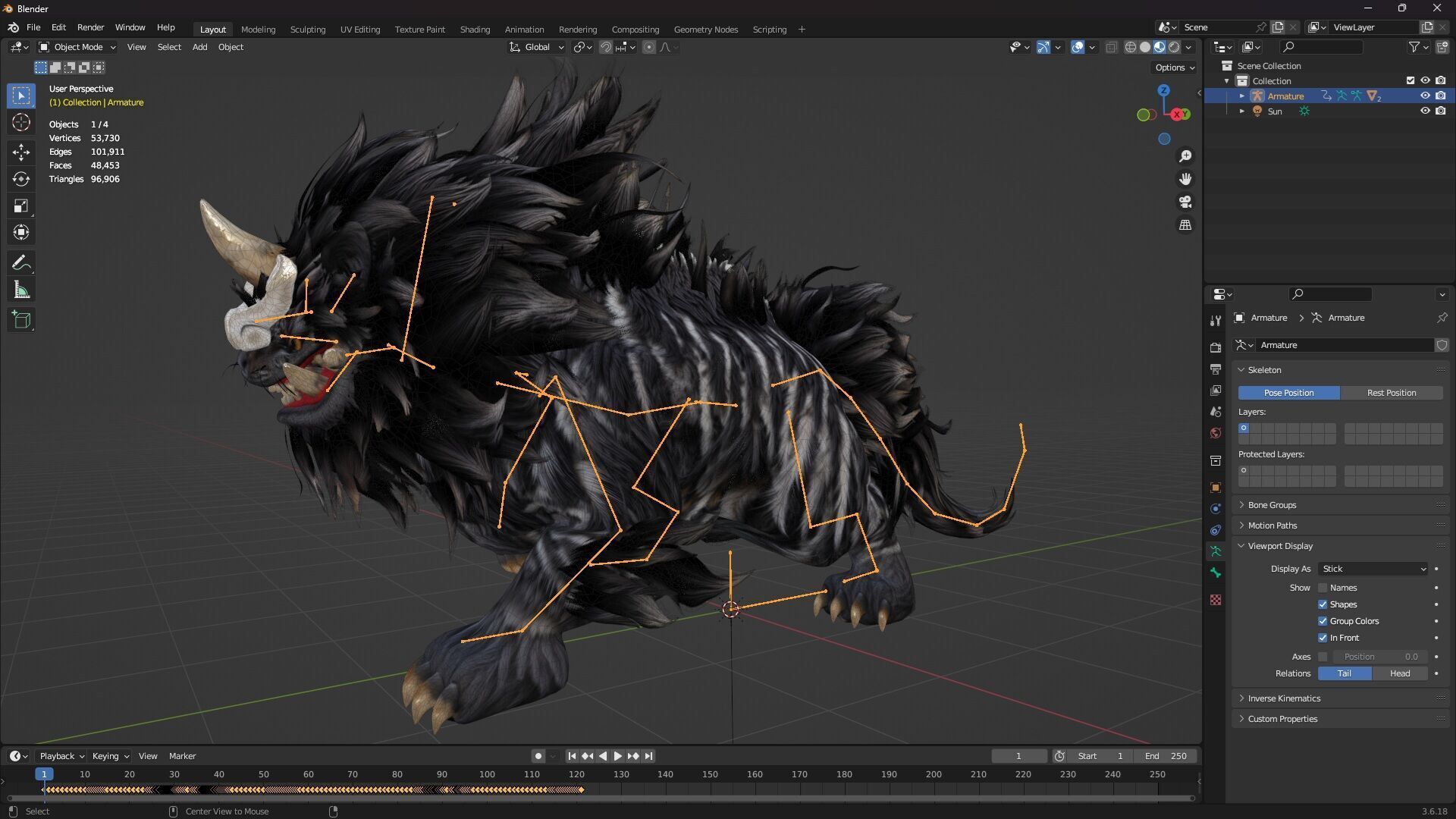
Task: Click the Rest Position button
Action: pos(1392,393)
